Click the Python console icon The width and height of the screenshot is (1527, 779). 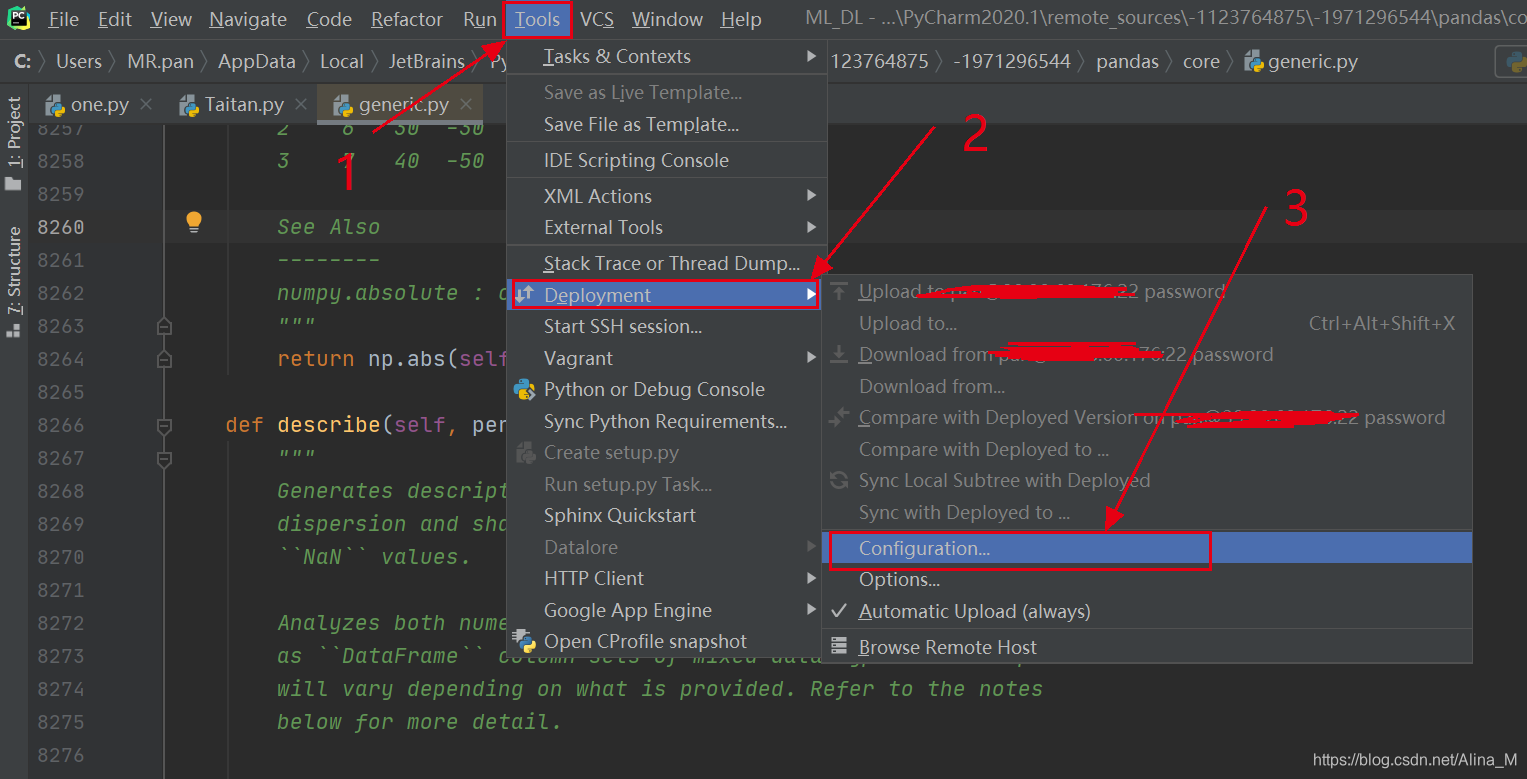tap(525, 389)
